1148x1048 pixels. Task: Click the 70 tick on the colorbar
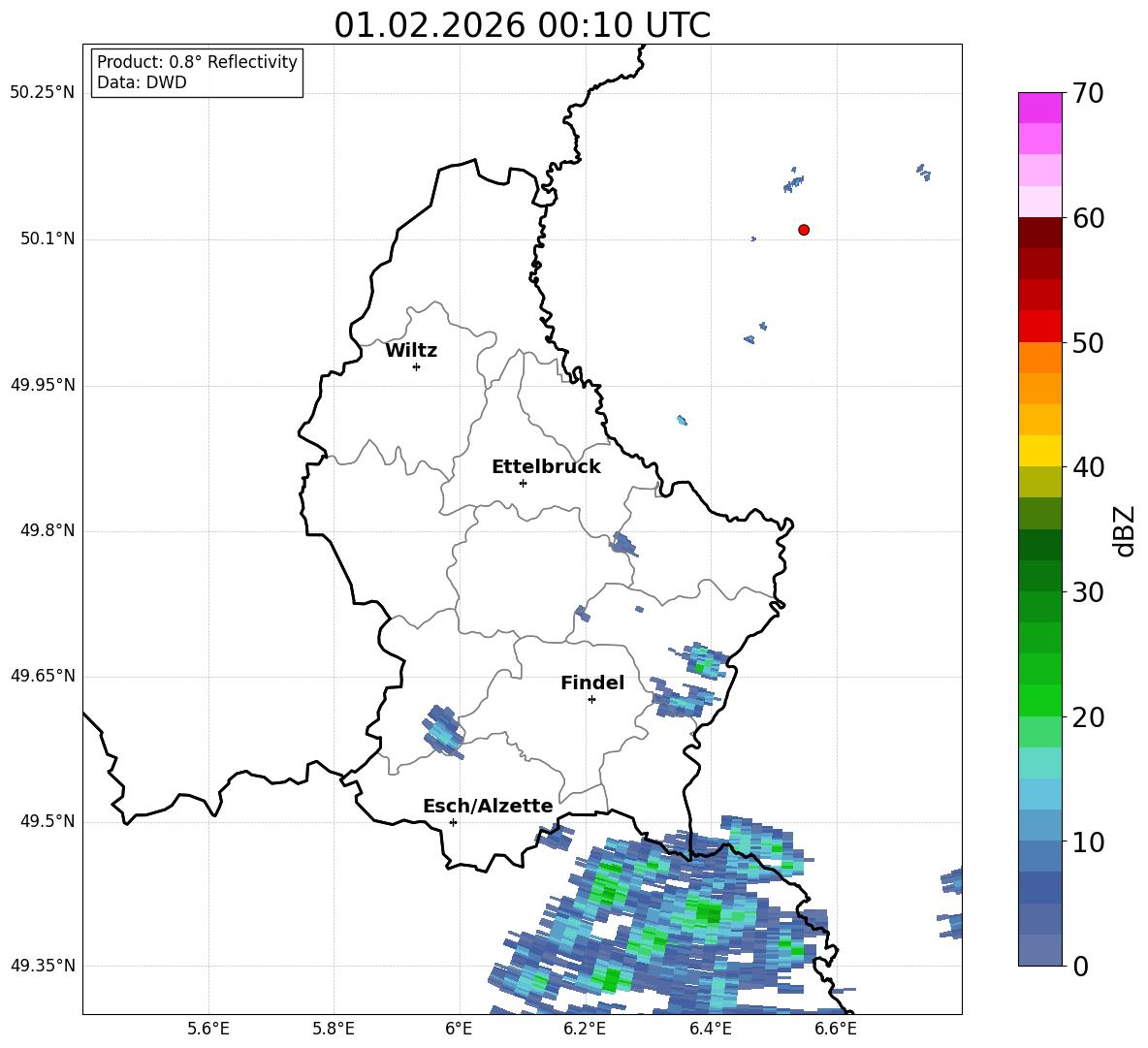click(x=1088, y=94)
